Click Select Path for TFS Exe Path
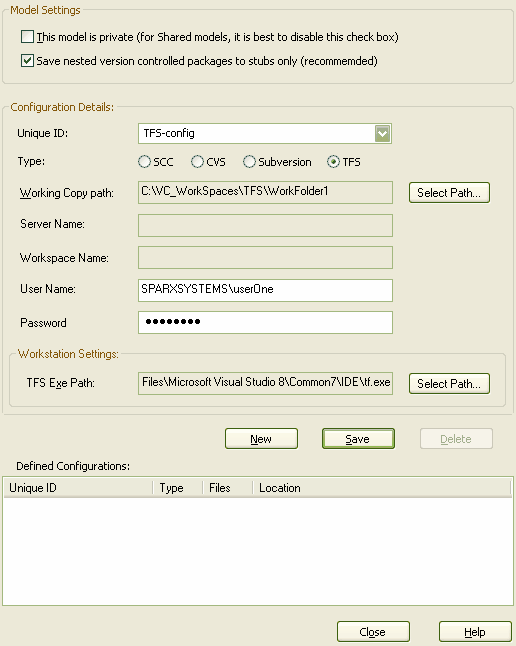The image size is (516, 646). click(x=449, y=384)
